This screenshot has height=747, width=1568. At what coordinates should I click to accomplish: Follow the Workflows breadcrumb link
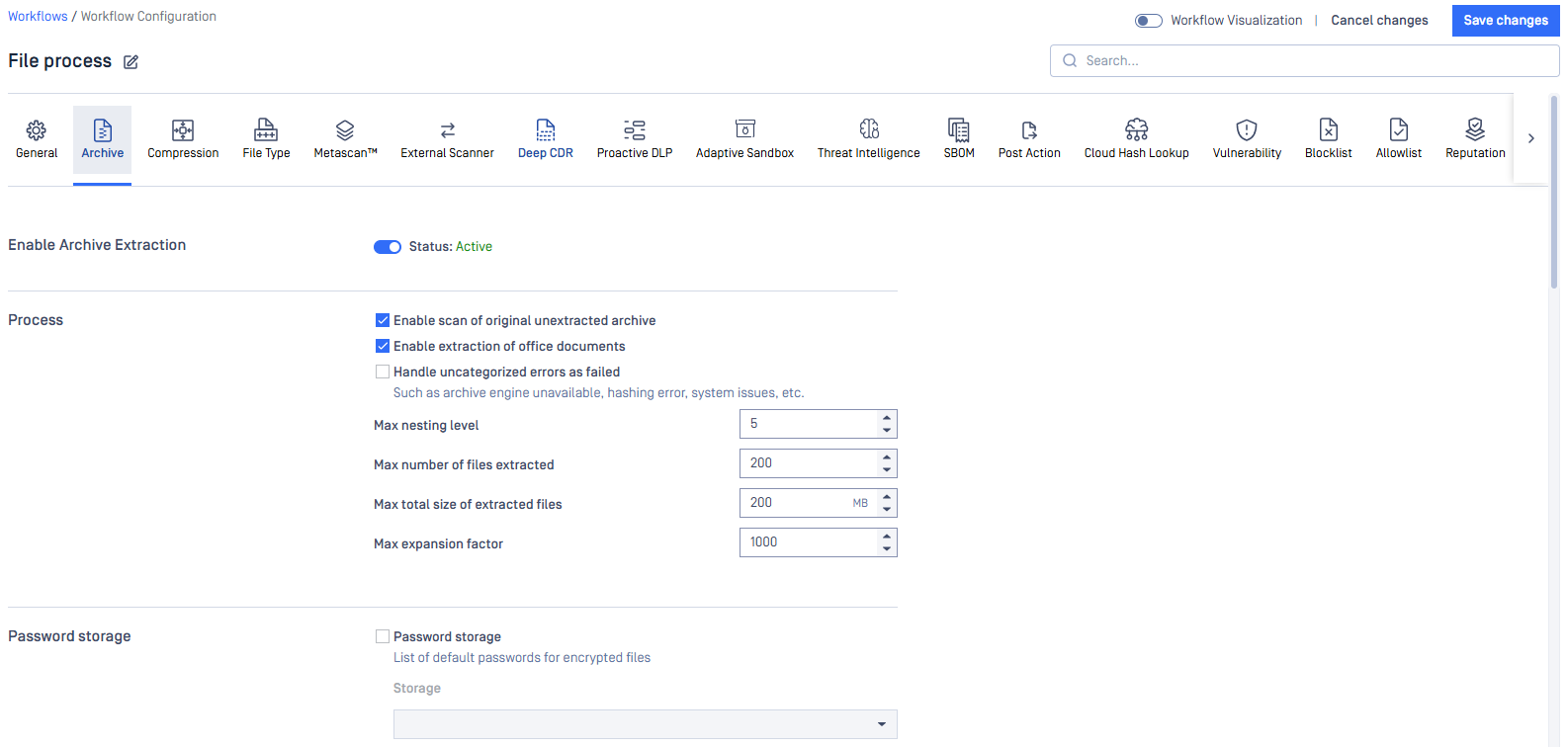[38, 17]
